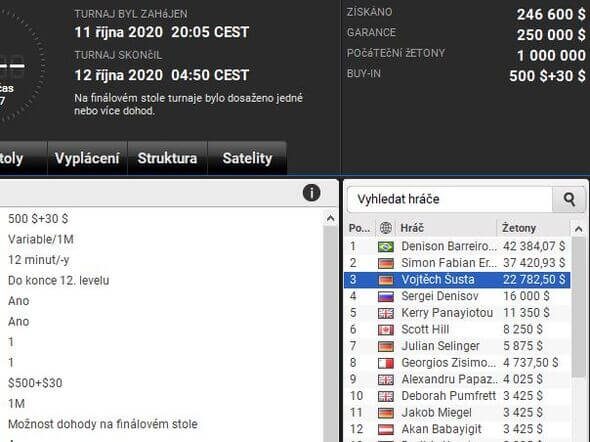Viewport: 590px width, 442px height.
Task: Click UK flag next to Kerry Panayiotou
Action: [386, 313]
